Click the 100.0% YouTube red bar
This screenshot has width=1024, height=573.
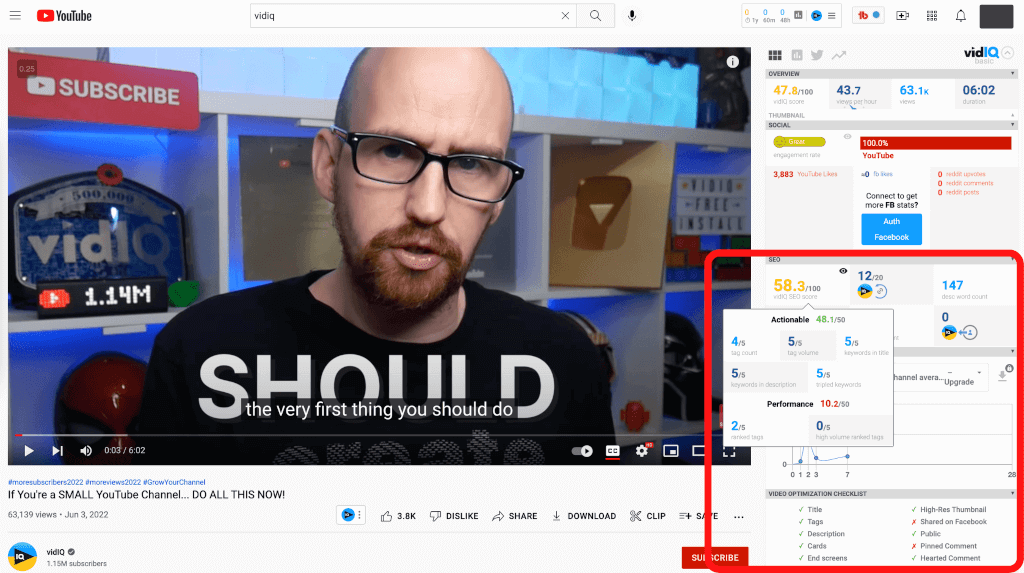pos(935,142)
